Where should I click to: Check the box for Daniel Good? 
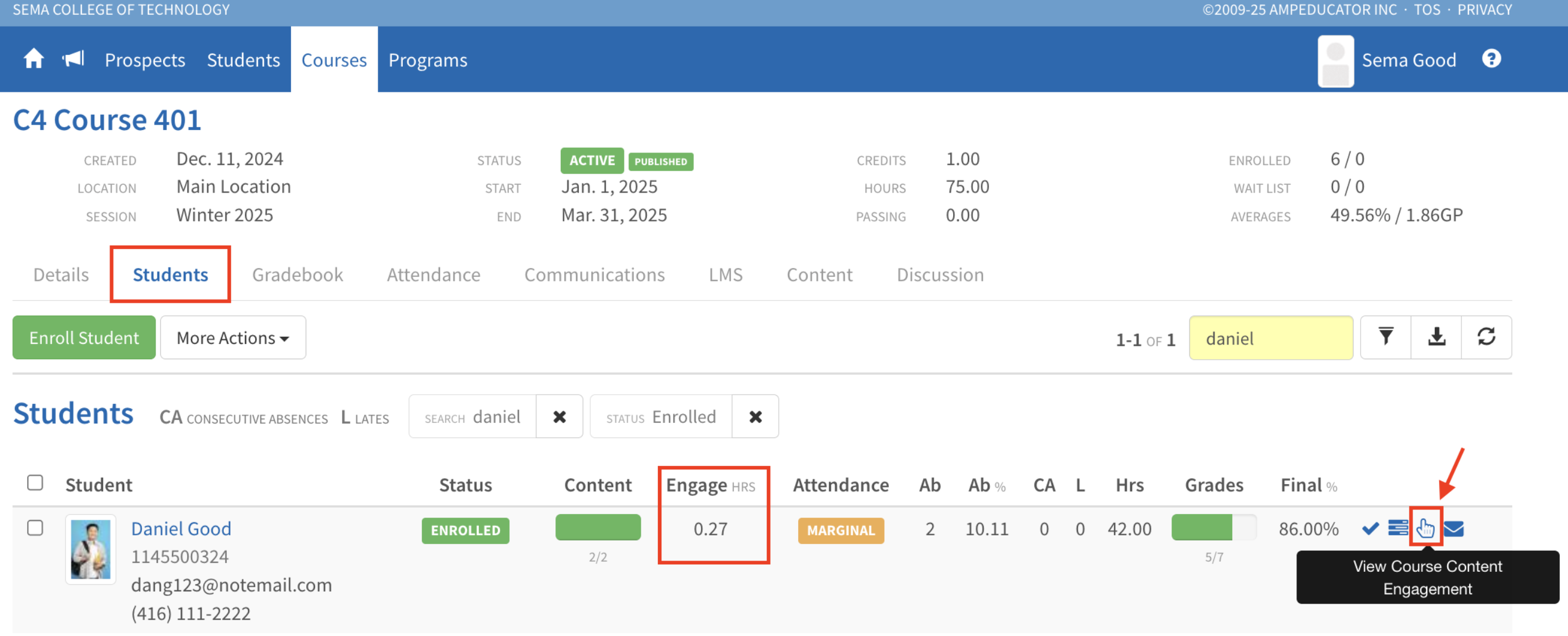pyautogui.click(x=35, y=528)
